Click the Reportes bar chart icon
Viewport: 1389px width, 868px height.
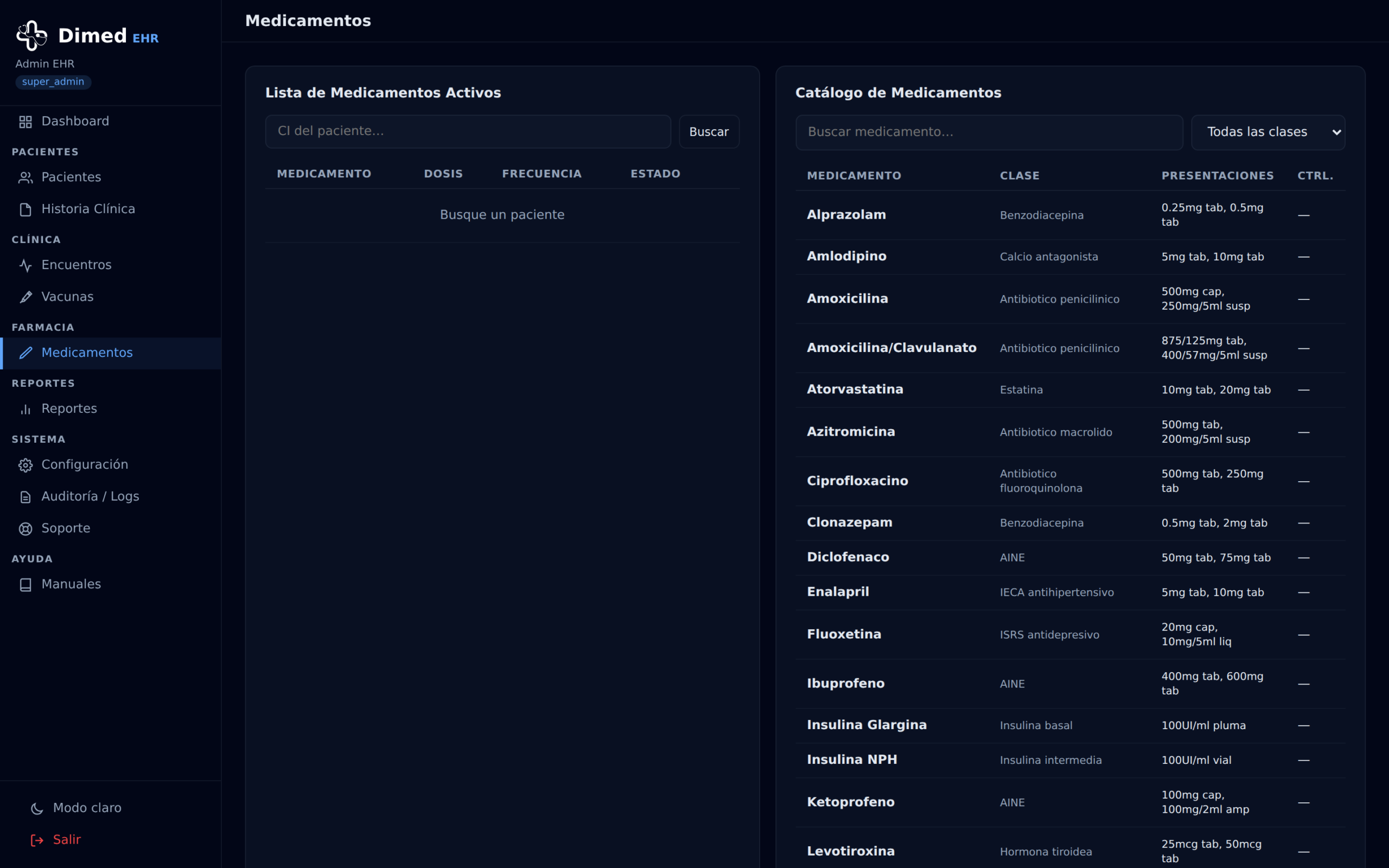tap(26, 409)
